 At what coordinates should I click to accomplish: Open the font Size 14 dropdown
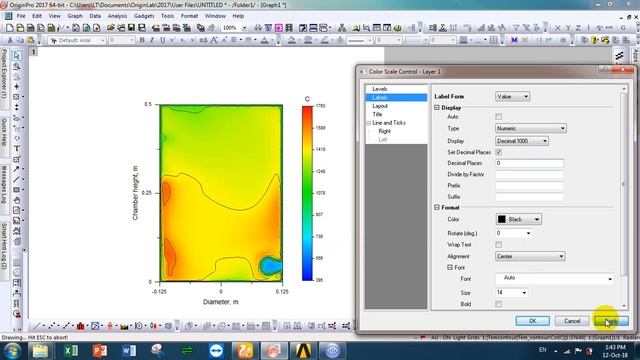pyautogui.click(x=524, y=293)
